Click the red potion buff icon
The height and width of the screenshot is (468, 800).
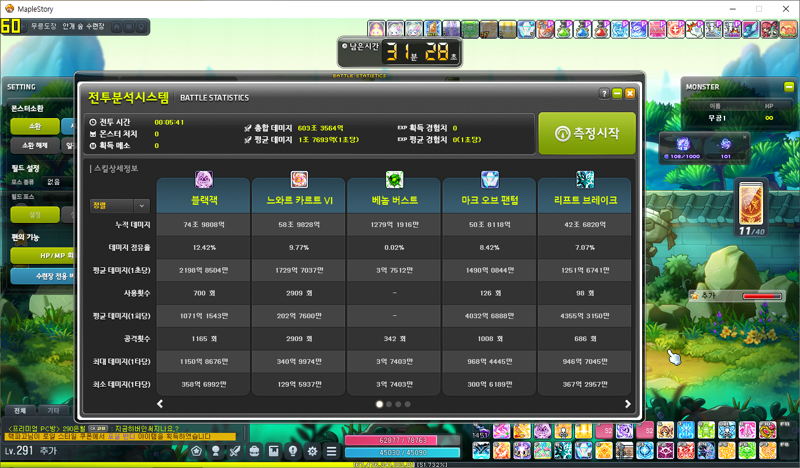602,29
